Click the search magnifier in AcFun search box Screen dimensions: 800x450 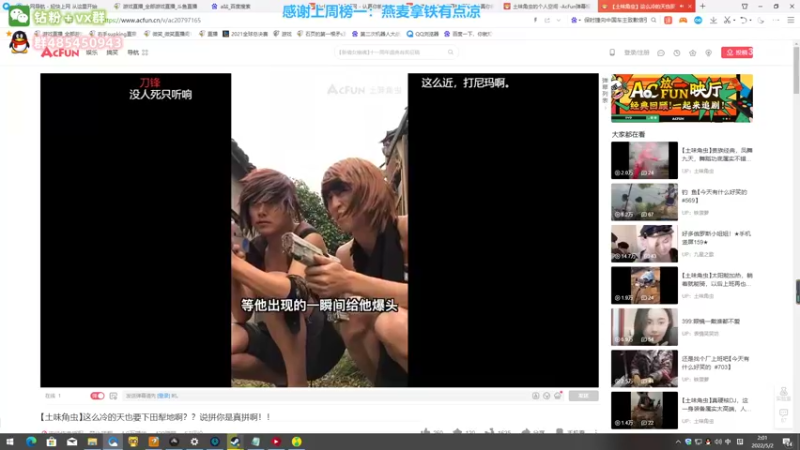tap(451, 52)
